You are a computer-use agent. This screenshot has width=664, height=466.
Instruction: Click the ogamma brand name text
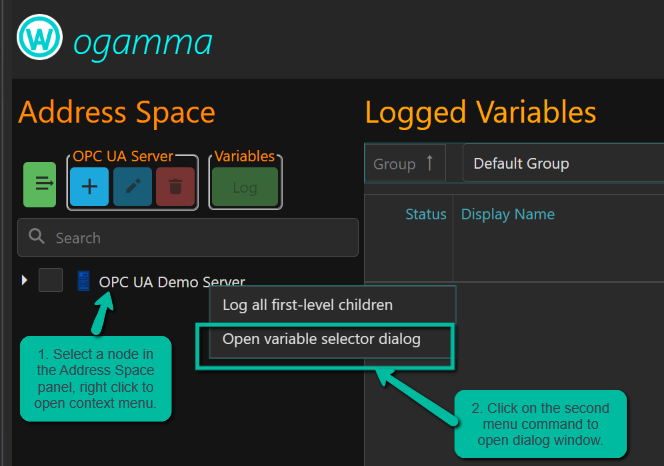(x=142, y=41)
